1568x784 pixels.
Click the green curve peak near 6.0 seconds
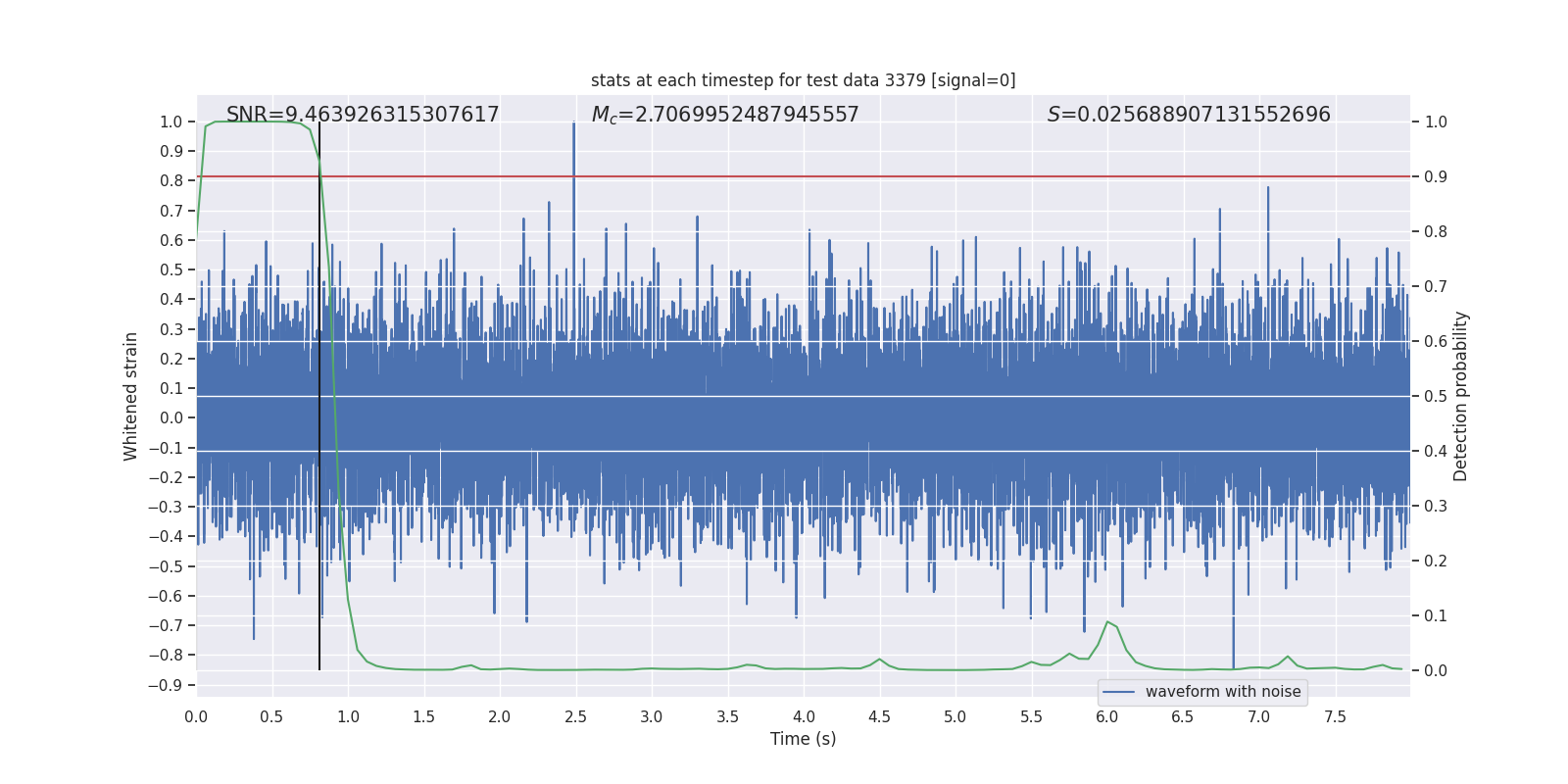[x=1107, y=622]
